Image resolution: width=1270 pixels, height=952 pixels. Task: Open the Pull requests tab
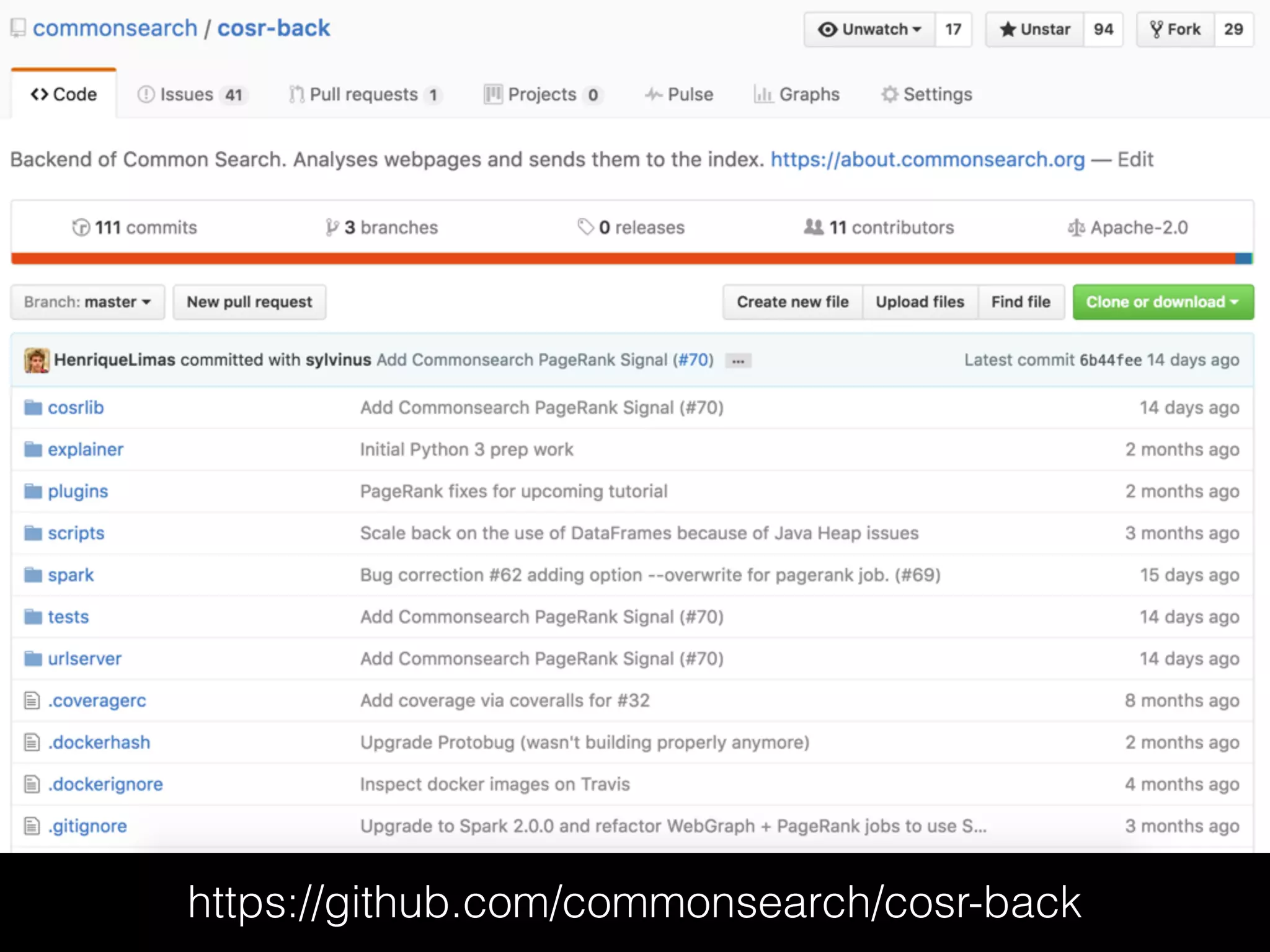365,94
